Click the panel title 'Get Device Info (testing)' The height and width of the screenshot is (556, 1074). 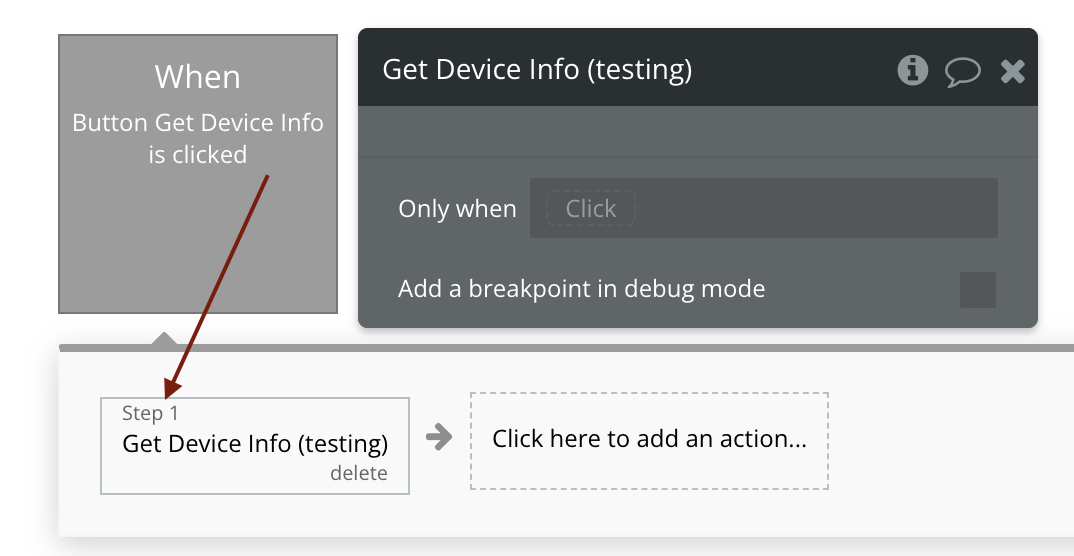(x=537, y=69)
